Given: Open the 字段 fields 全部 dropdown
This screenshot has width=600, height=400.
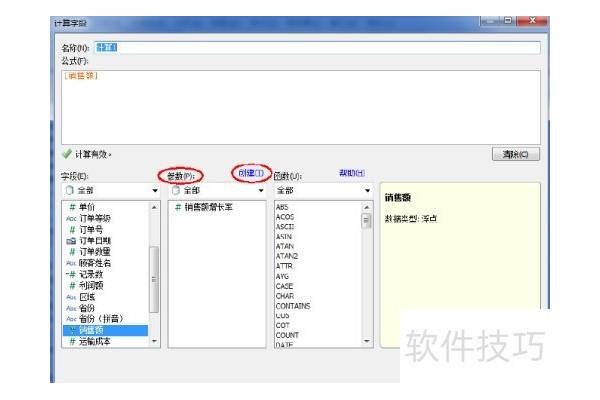Looking at the screenshot, I should pyautogui.click(x=111, y=190).
